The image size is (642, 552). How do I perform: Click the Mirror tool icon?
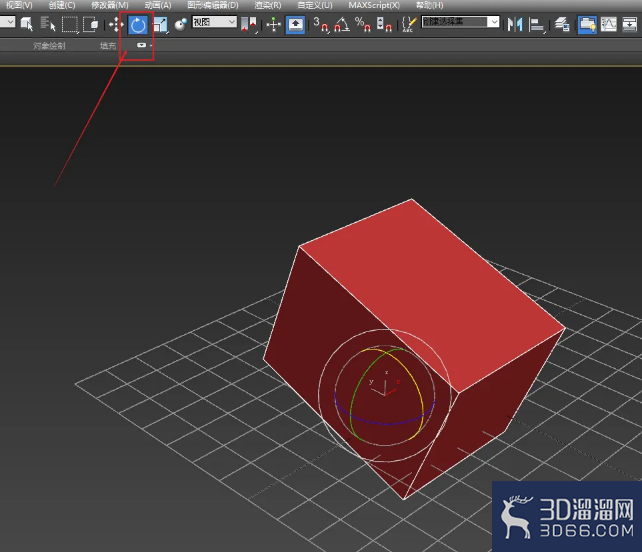515,25
